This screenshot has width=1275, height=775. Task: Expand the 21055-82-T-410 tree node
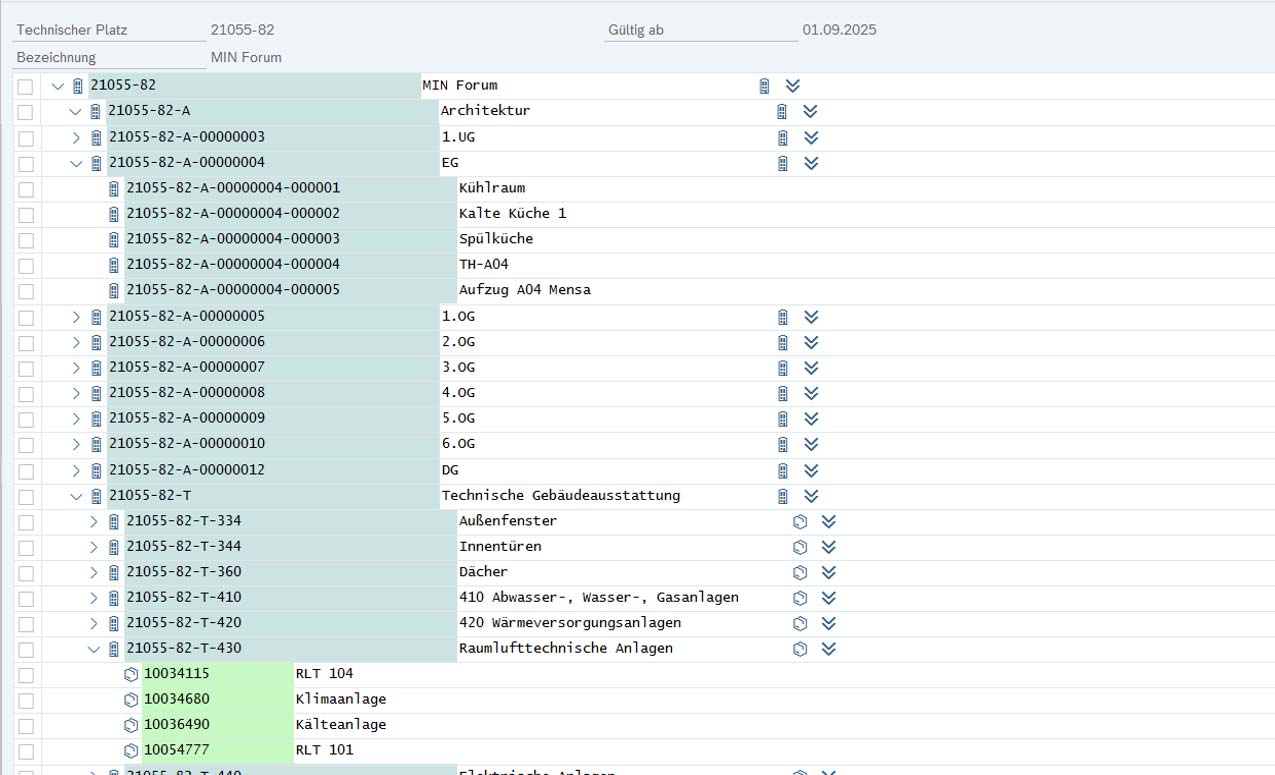pyautogui.click(x=93, y=598)
